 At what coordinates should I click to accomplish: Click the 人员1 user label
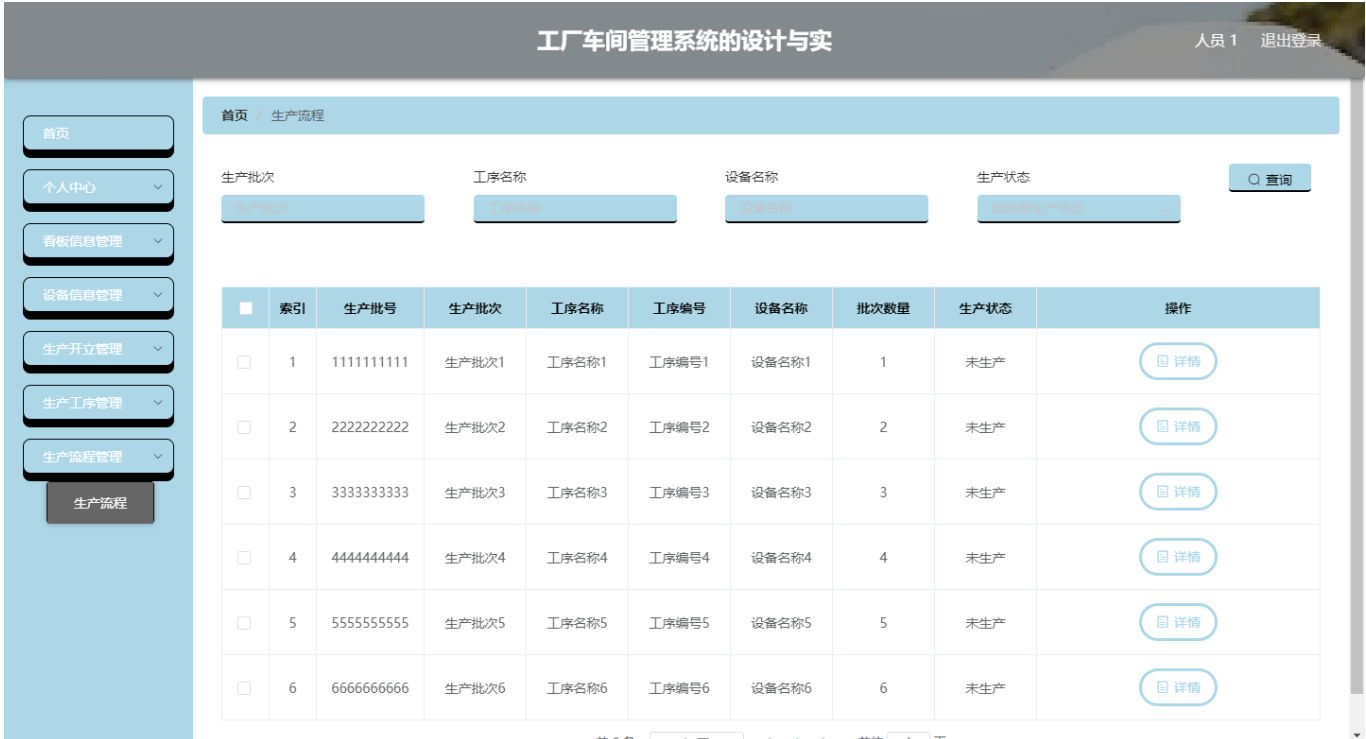pyautogui.click(x=1216, y=40)
